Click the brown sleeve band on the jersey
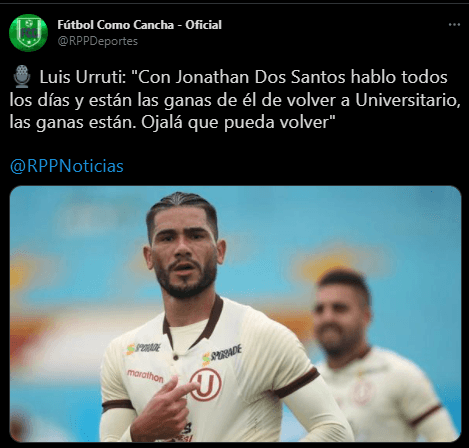469x448 pixels. point(296,383)
